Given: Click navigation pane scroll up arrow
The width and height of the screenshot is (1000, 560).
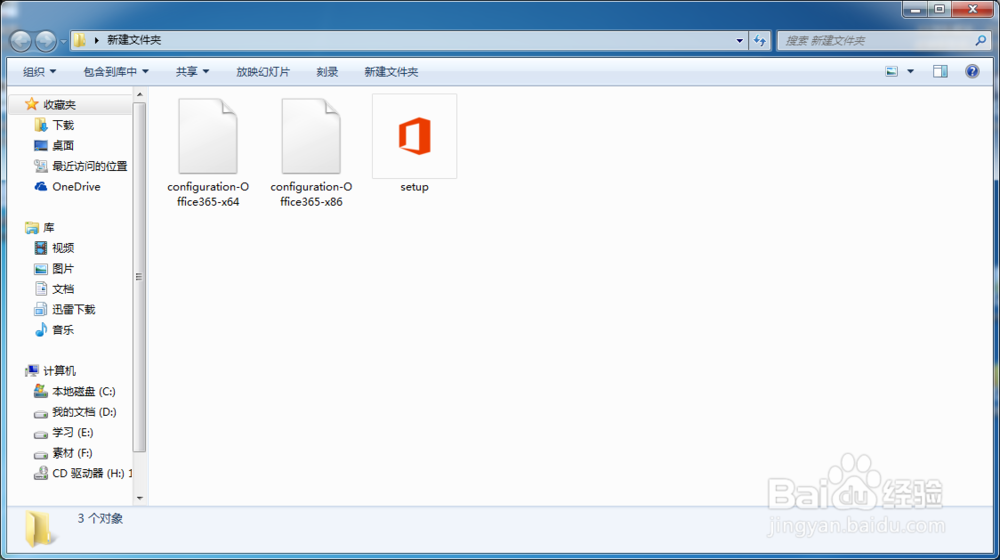Looking at the screenshot, I should point(140,94).
